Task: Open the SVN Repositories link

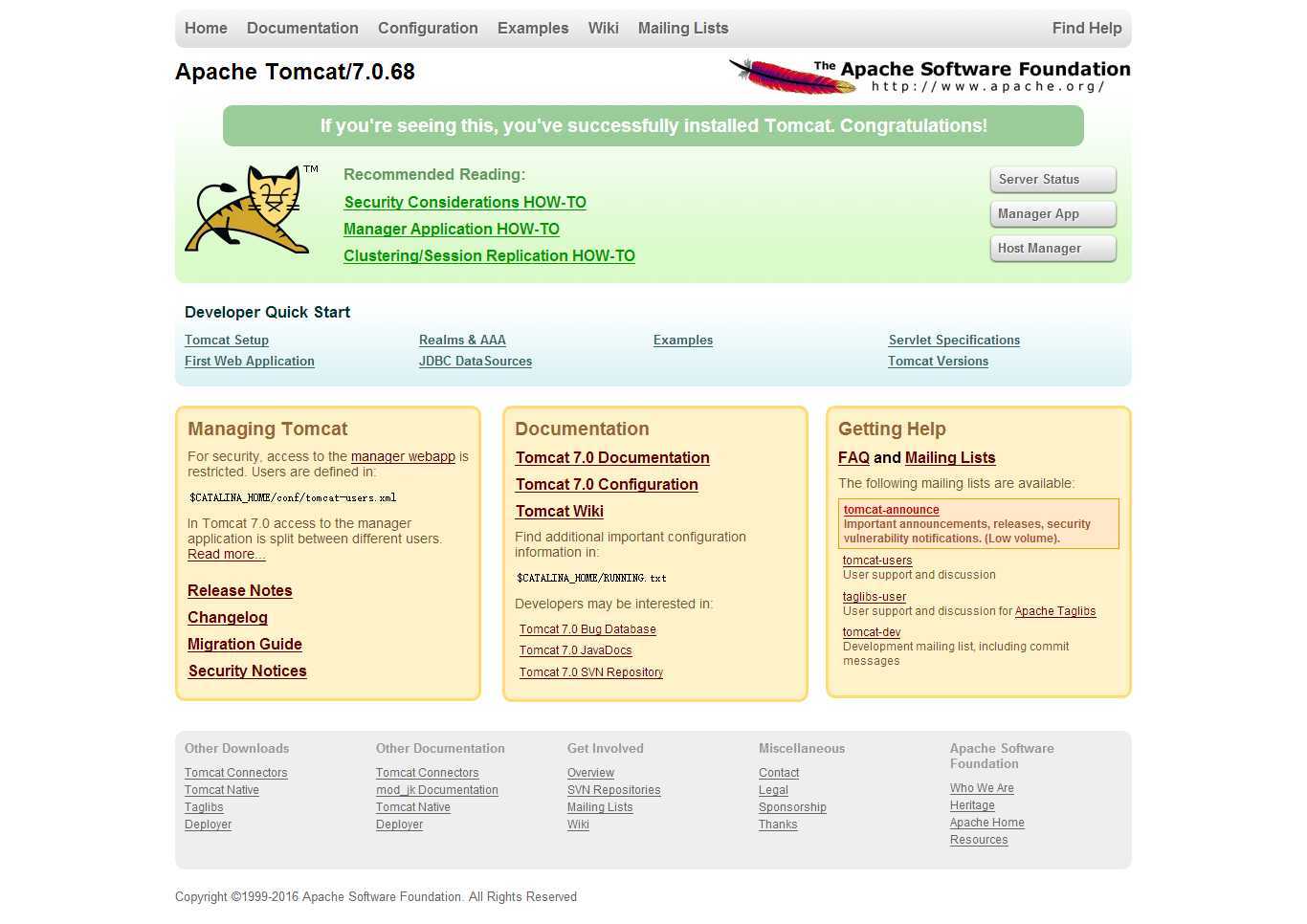Action: pos(614,791)
